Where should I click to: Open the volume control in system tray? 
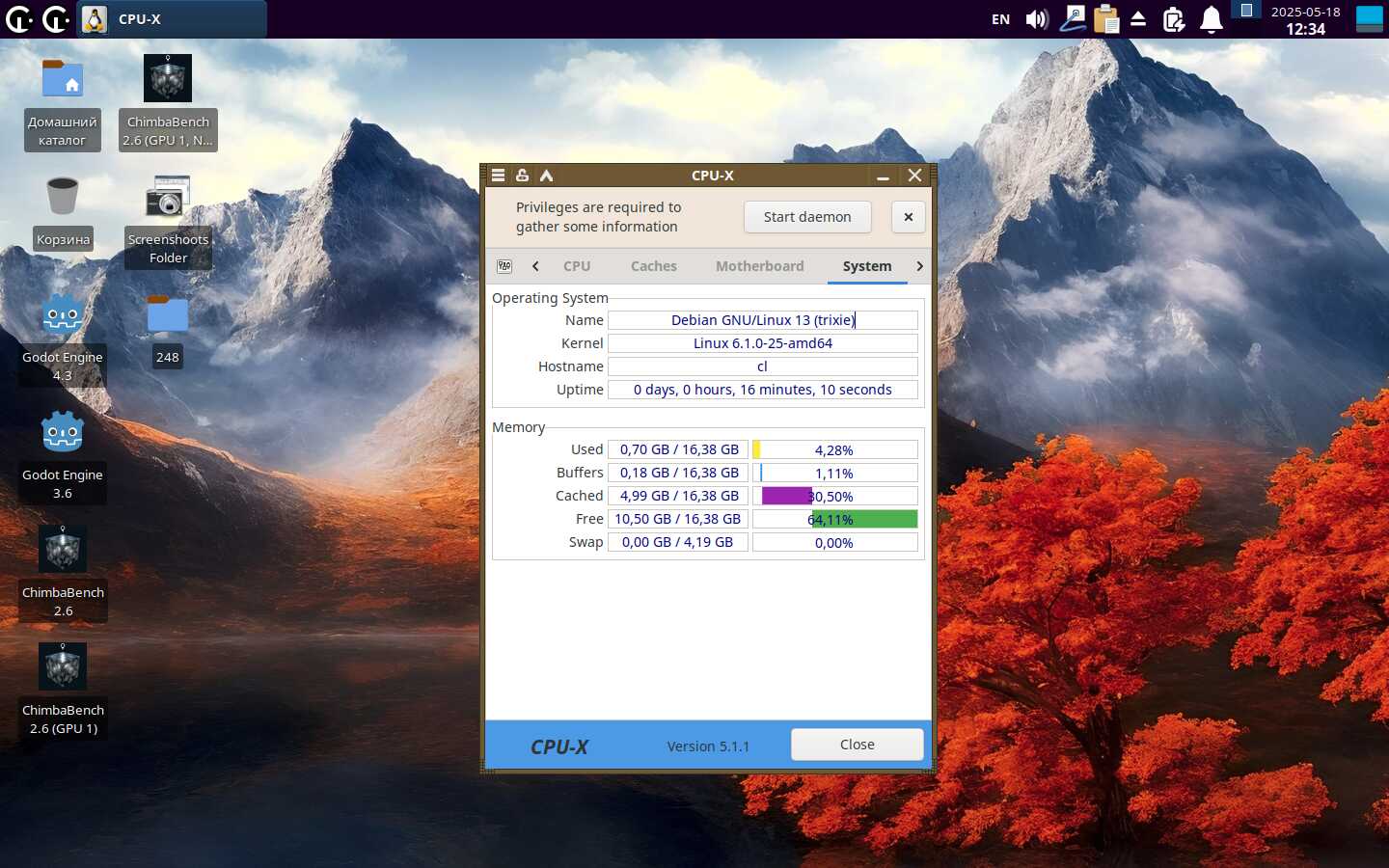pos(1037,19)
